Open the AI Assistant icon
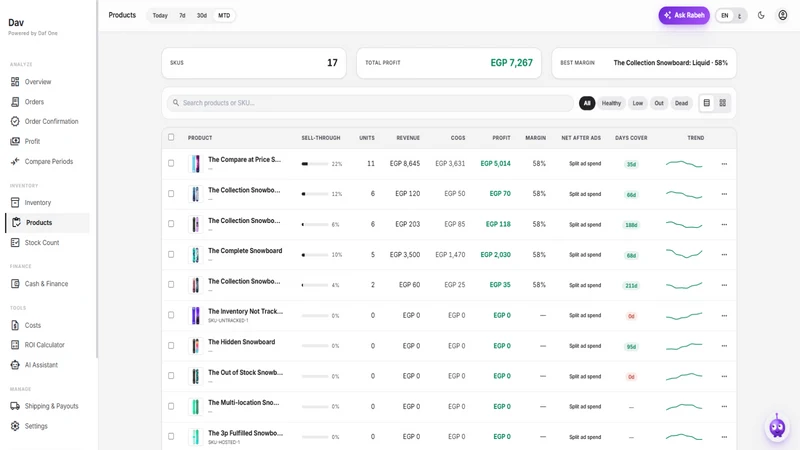The image size is (800, 450). (15, 365)
